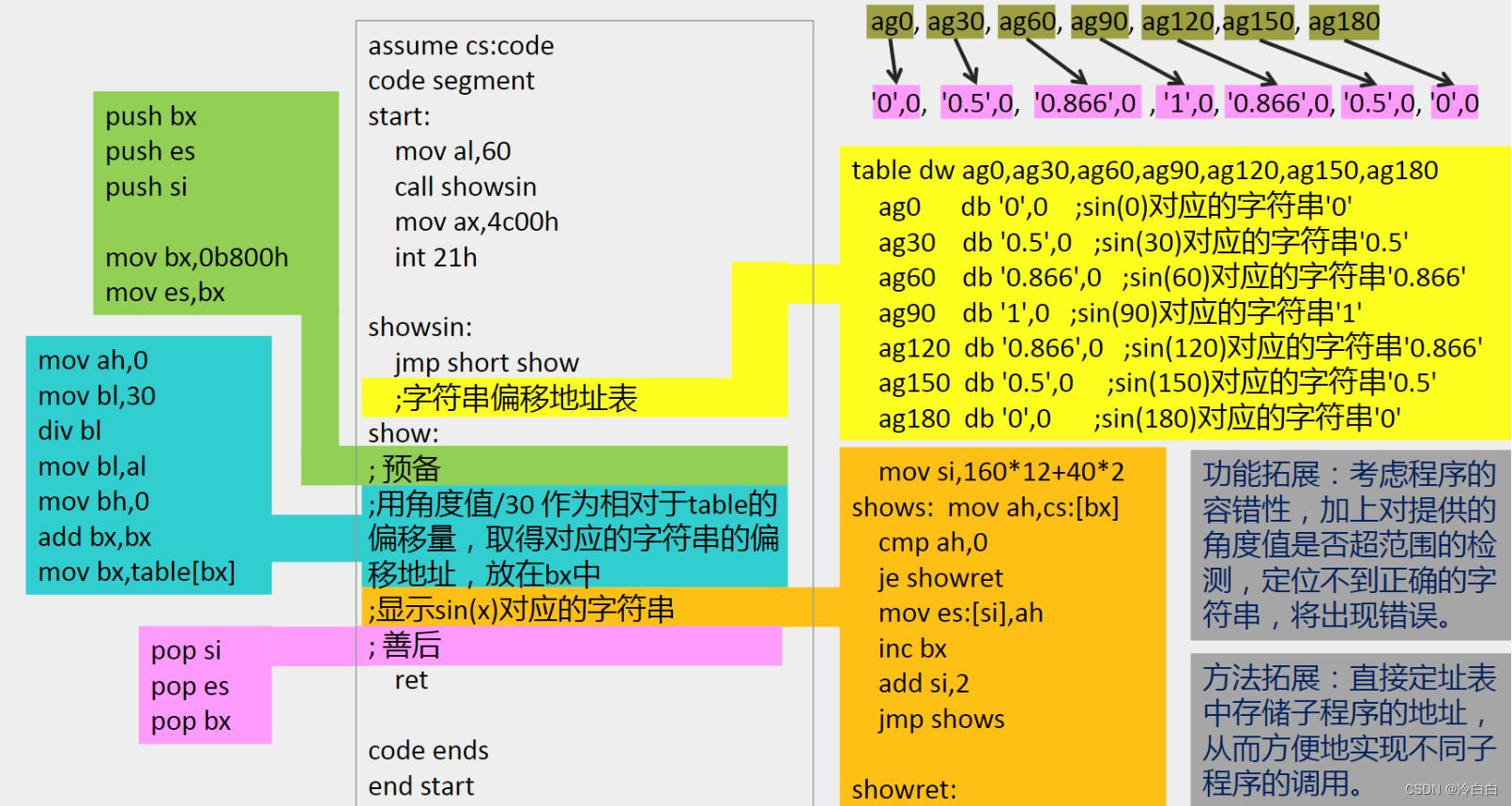Click 'mov bl,al' in cyan box
Viewport: 1512px width, 806px height.
click(x=92, y=466)
